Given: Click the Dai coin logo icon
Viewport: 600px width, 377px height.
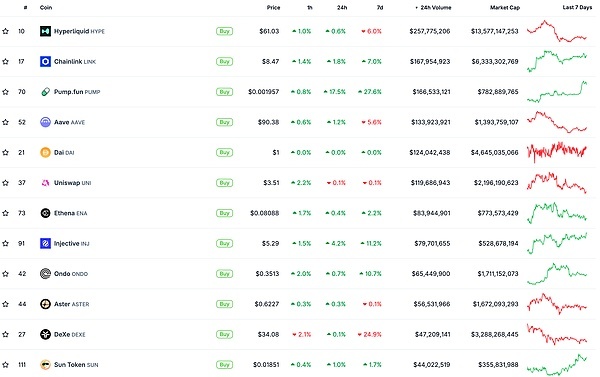Looking at the screenshot, I should (45, 152).
